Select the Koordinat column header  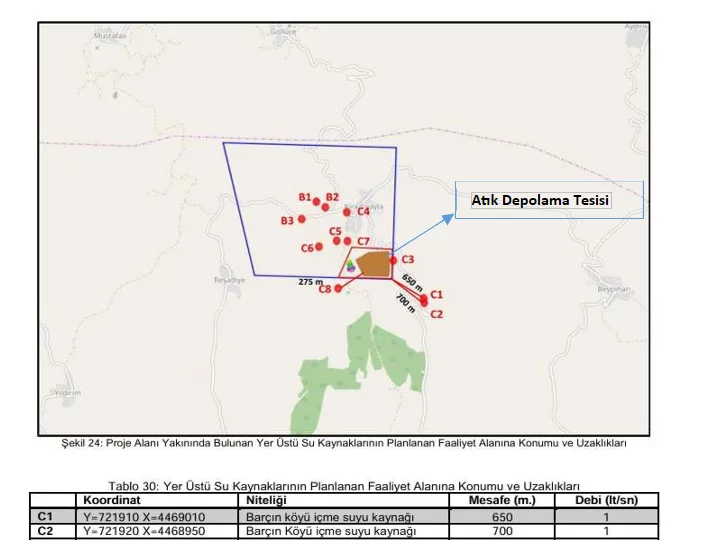coord(111,500)
